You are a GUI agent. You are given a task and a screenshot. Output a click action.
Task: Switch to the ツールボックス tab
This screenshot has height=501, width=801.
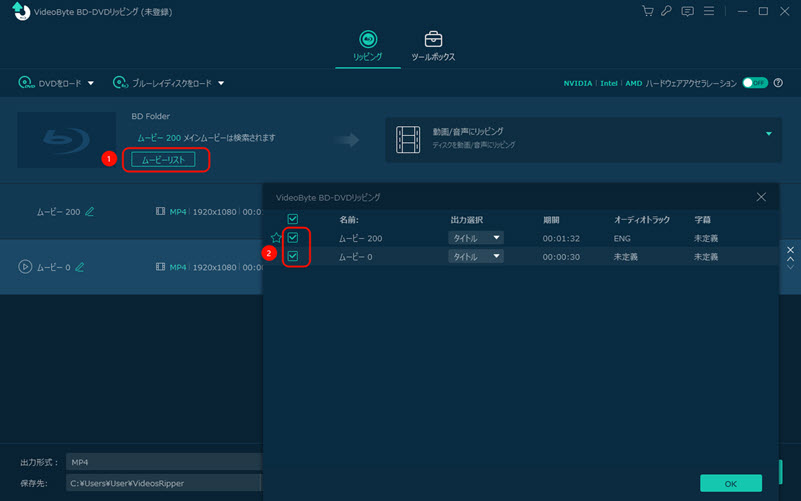click(433, 46)
